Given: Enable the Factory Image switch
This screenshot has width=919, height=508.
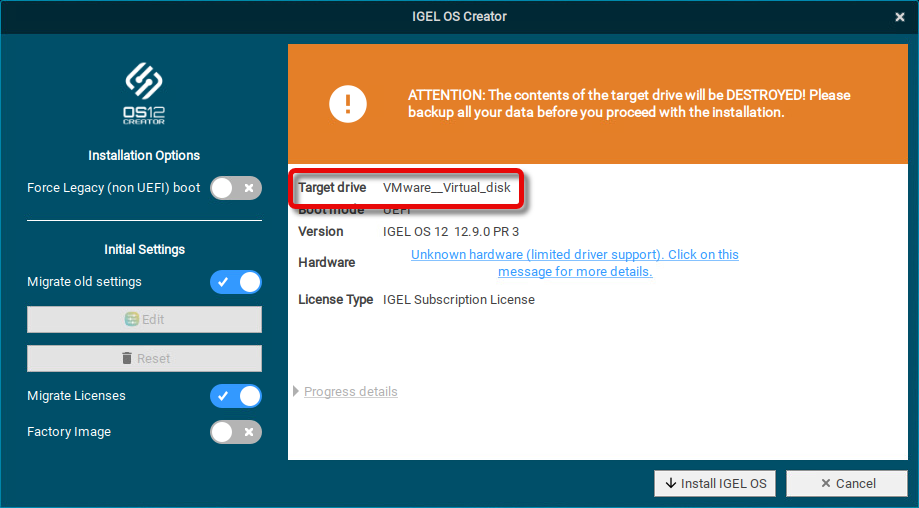Looking at the screenshot, I should pos(236,432).
